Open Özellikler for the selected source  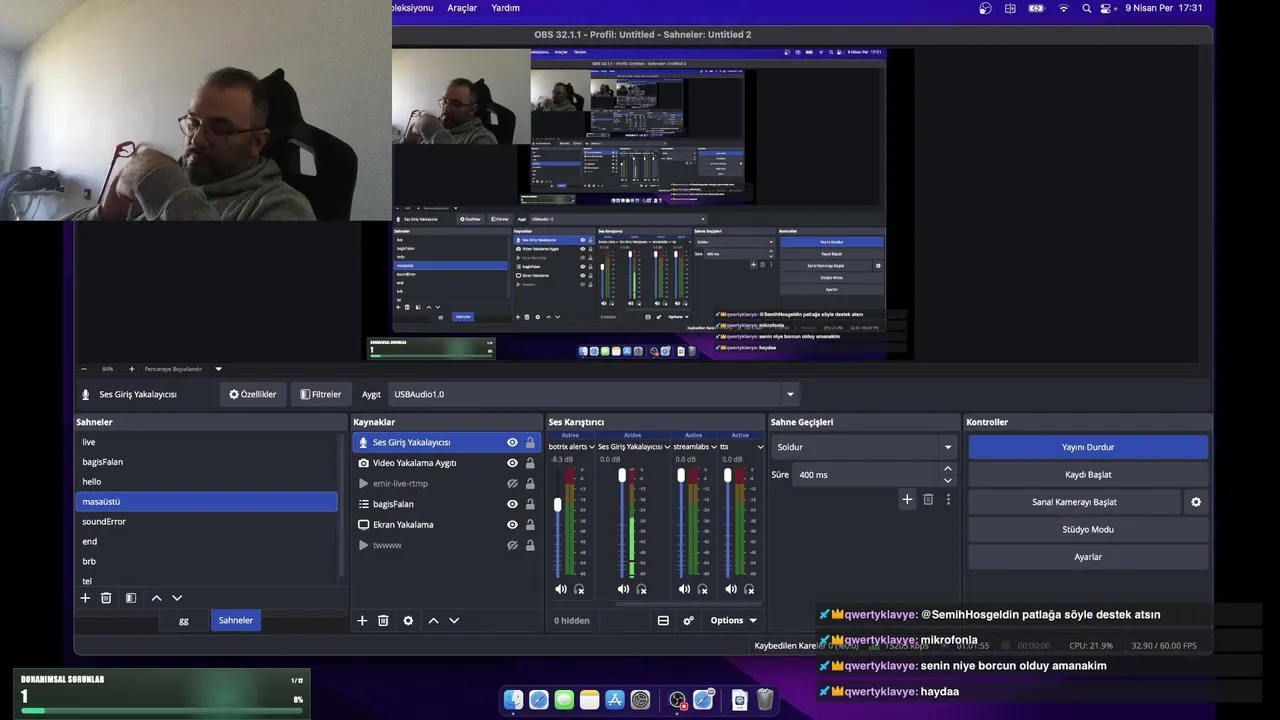[253, 394]
